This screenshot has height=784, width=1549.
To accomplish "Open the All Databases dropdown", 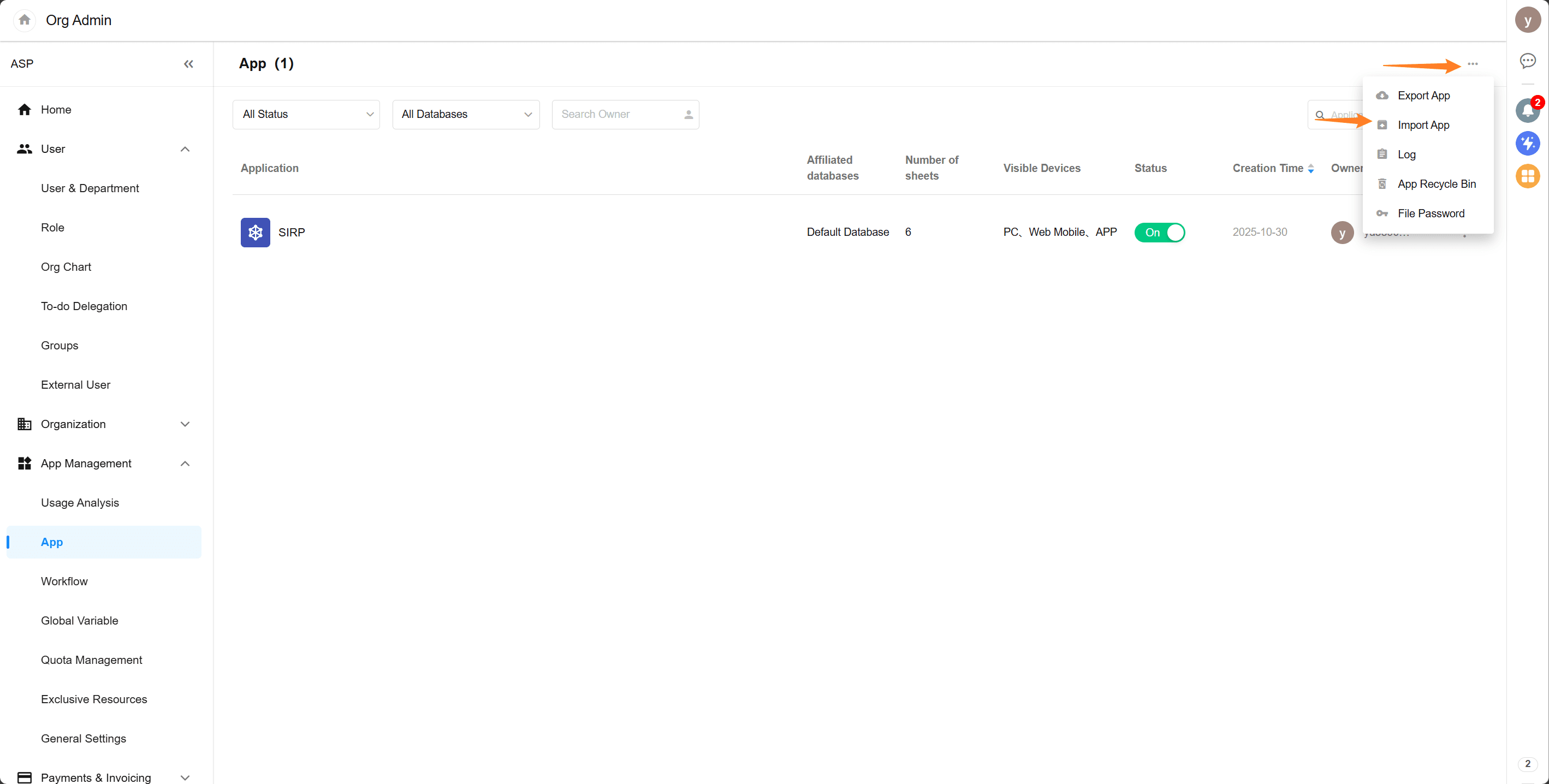I will click(x=465, y=114).
